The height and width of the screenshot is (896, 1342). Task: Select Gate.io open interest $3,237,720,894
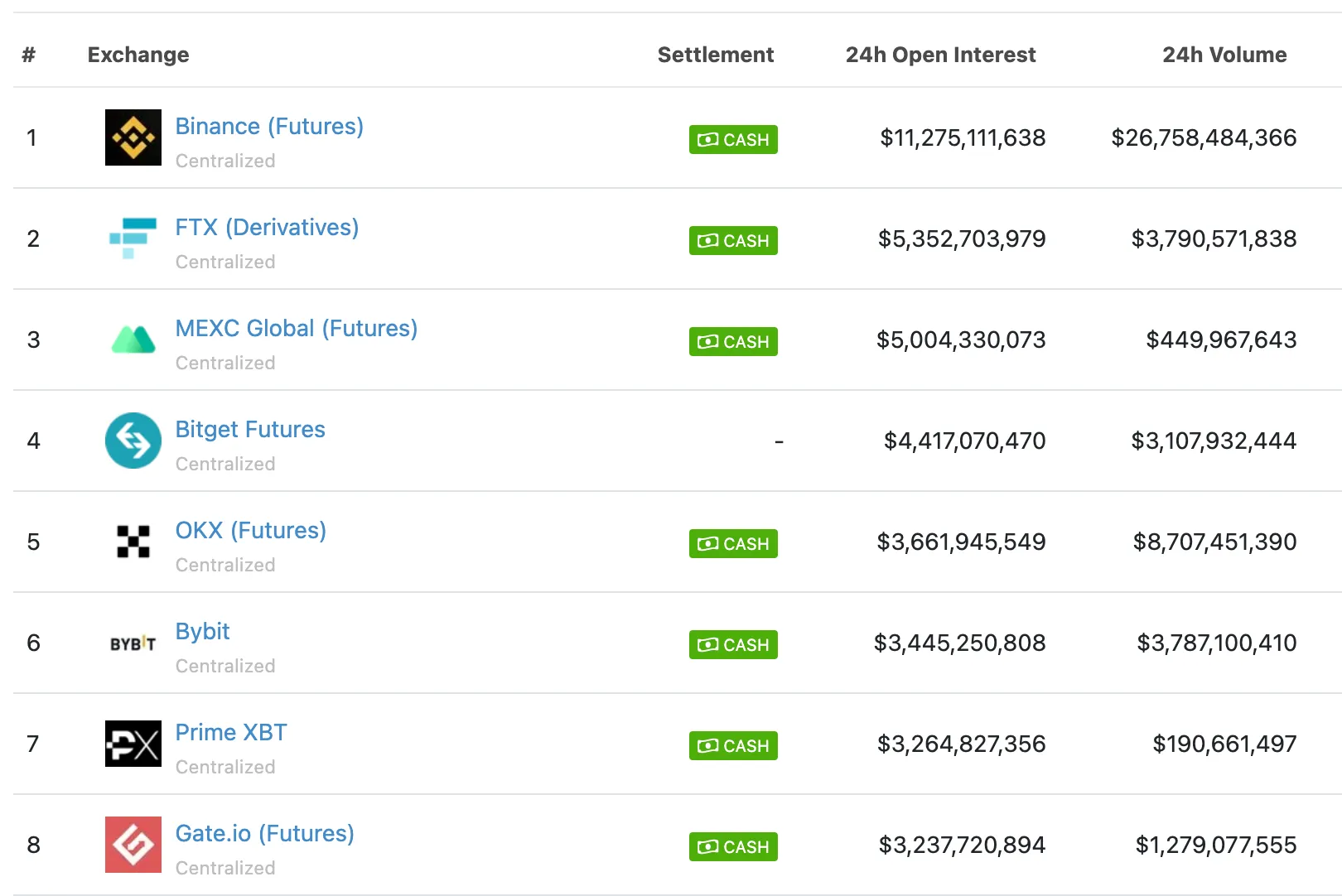click(x=962, y=845)
